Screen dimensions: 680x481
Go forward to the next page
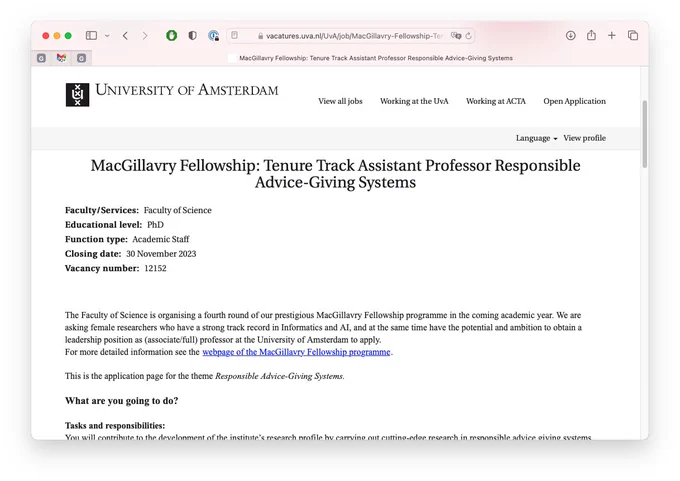[x=145, y=36]
